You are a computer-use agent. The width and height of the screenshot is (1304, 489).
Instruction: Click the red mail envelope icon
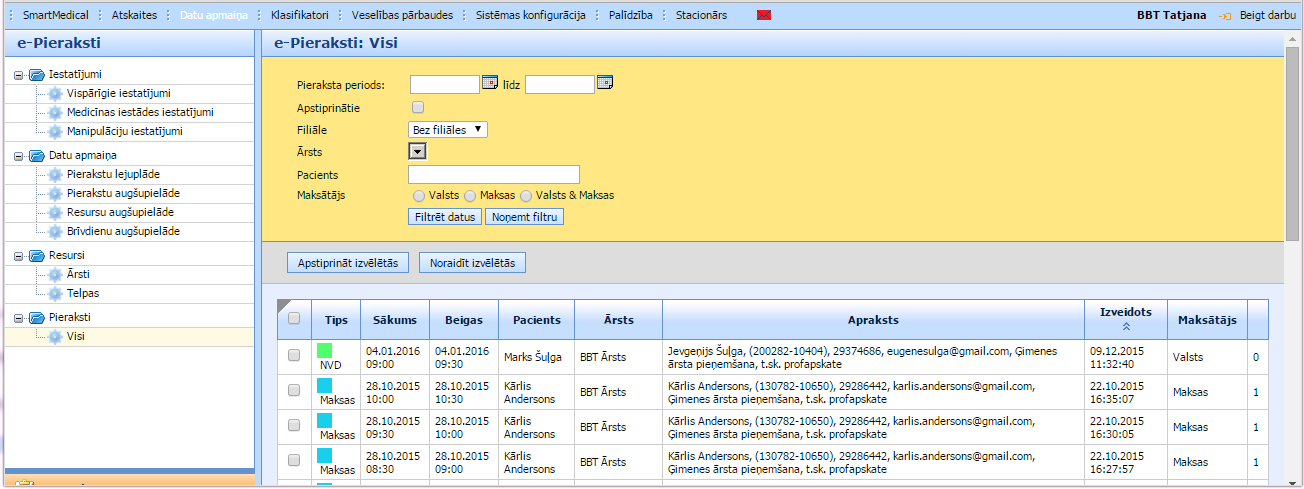point(764,16)
